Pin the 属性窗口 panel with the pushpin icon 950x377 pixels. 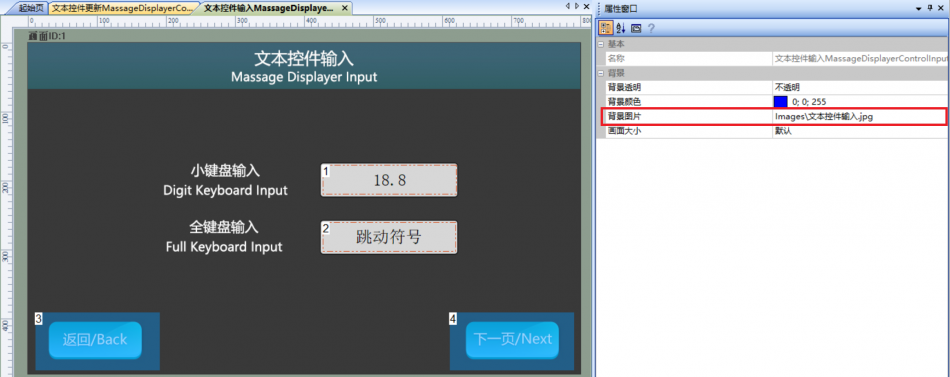pyautogui.click(x=930, y=8)
